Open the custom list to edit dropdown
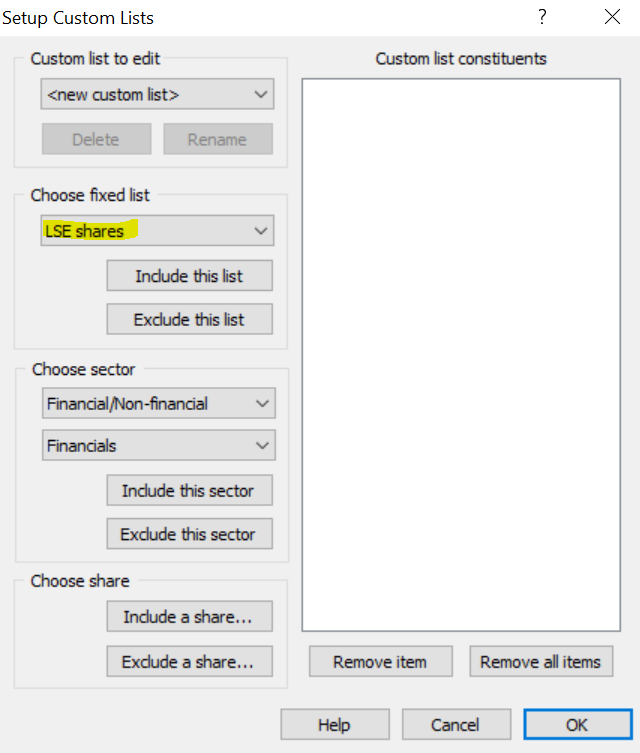Screen dimensions: 640x753 click(157, 94)
